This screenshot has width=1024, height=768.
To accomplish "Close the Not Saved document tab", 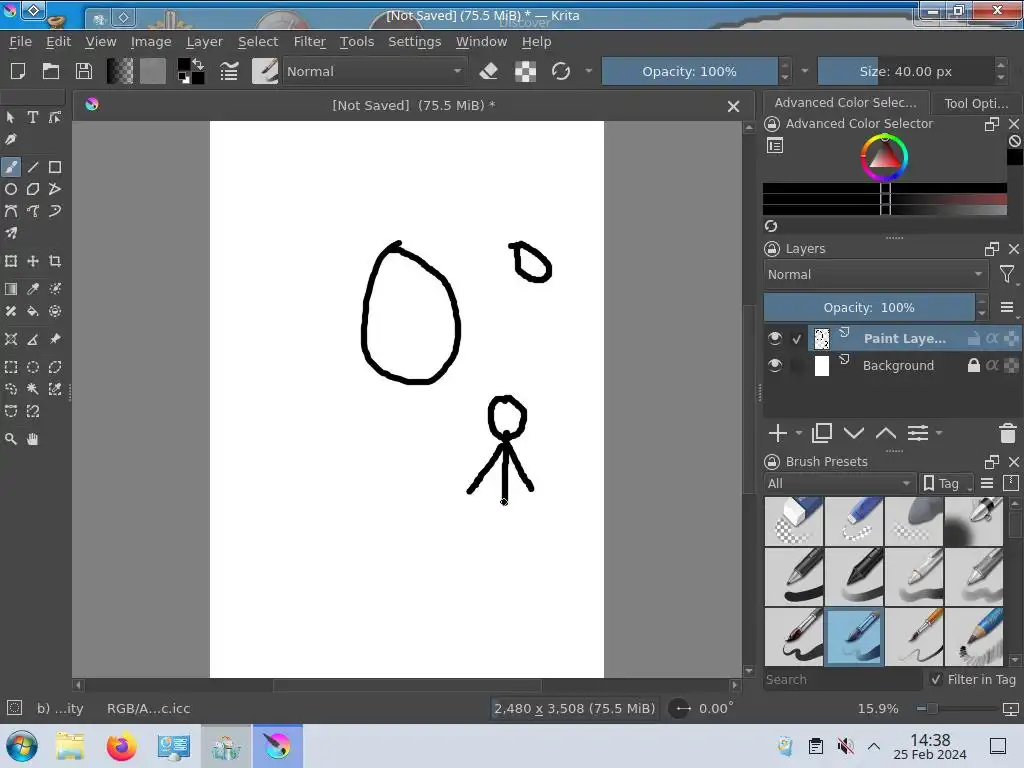I will point(733,106).
